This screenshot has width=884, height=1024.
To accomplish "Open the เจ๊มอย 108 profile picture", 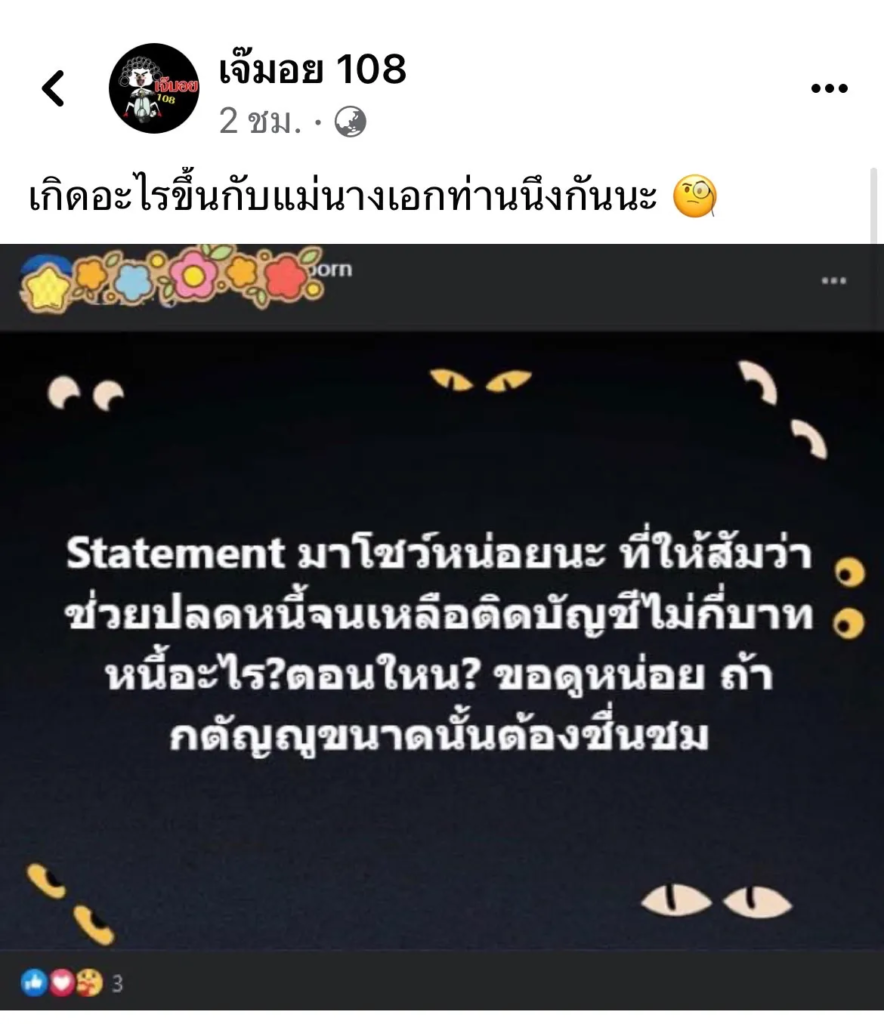I will [154, 88].
